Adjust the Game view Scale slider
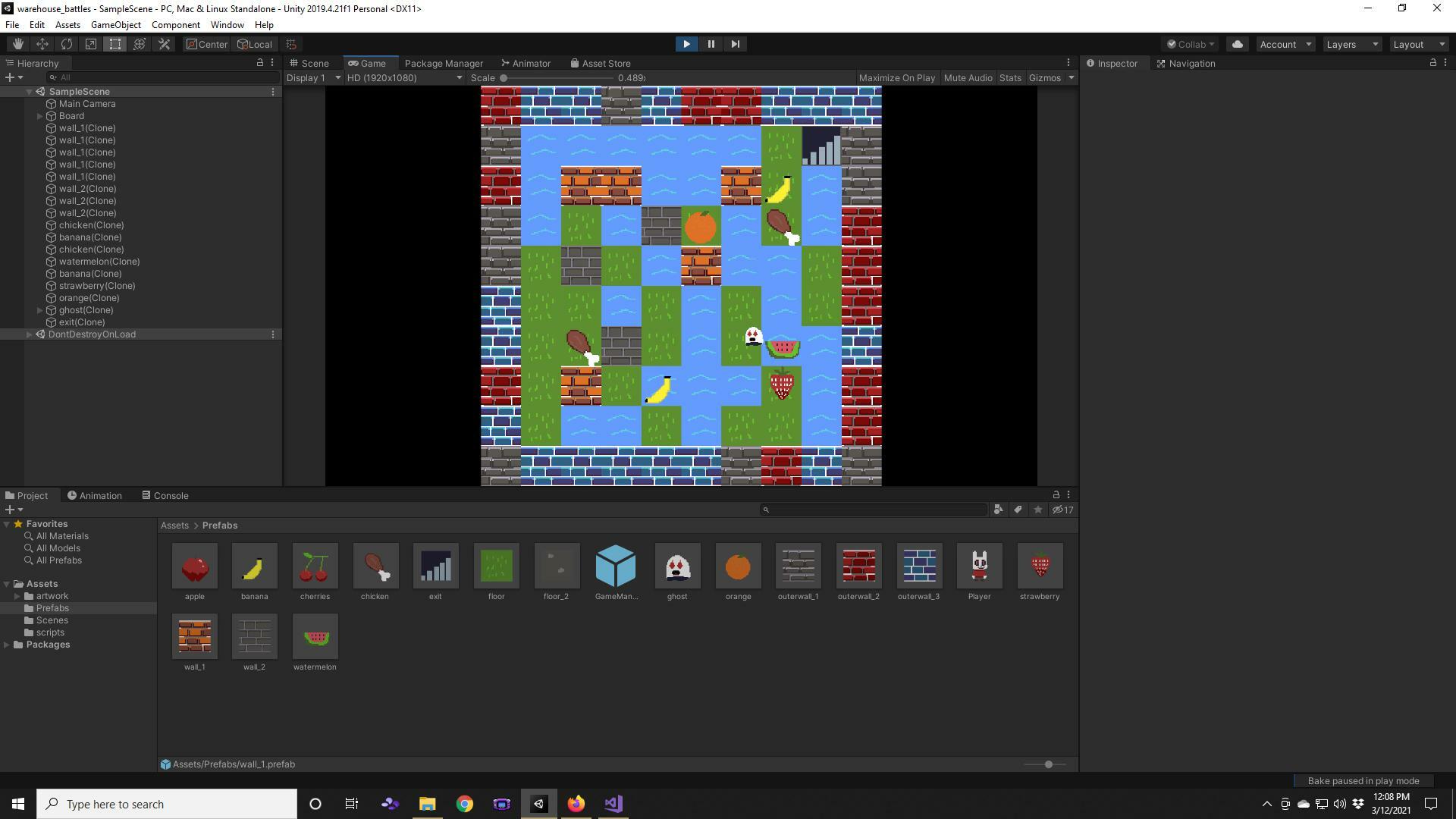This screenshot has height=819, width=1456. (x=504, y=78)
